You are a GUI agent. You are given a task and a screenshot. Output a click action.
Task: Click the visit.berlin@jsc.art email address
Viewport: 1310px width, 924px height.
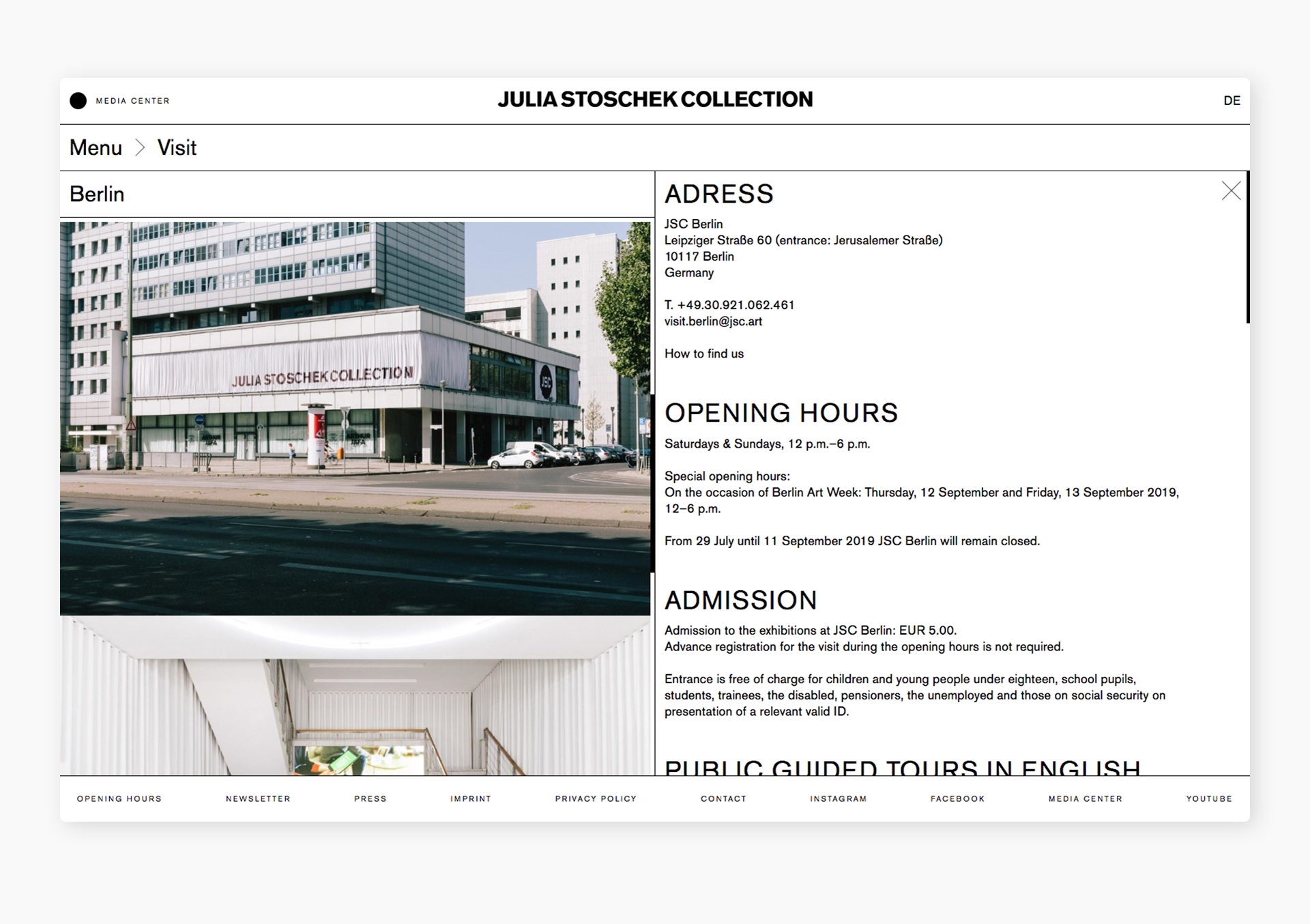point(713,321)
